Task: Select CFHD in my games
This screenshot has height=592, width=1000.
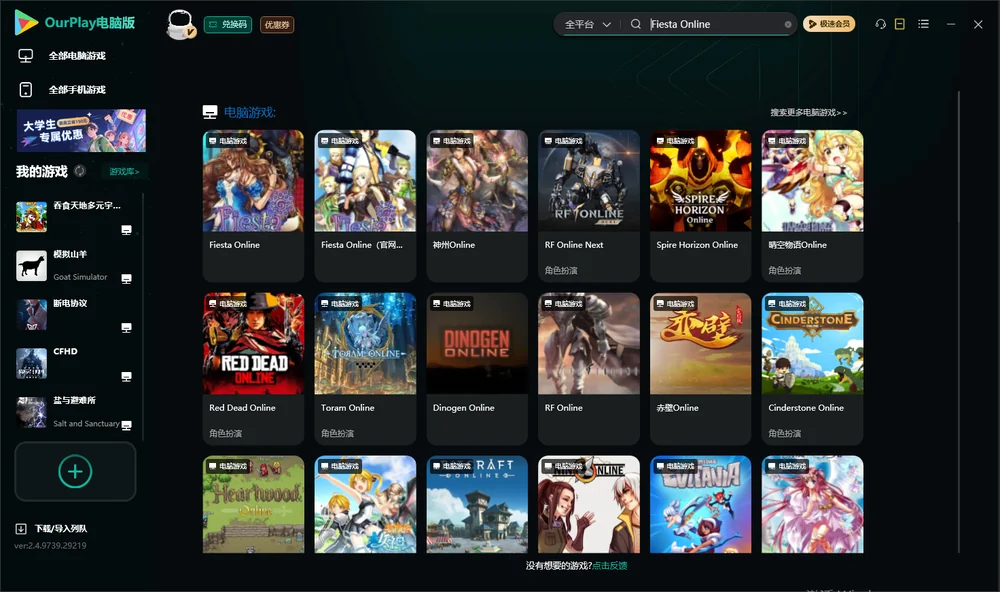Action: coord(75,364)
